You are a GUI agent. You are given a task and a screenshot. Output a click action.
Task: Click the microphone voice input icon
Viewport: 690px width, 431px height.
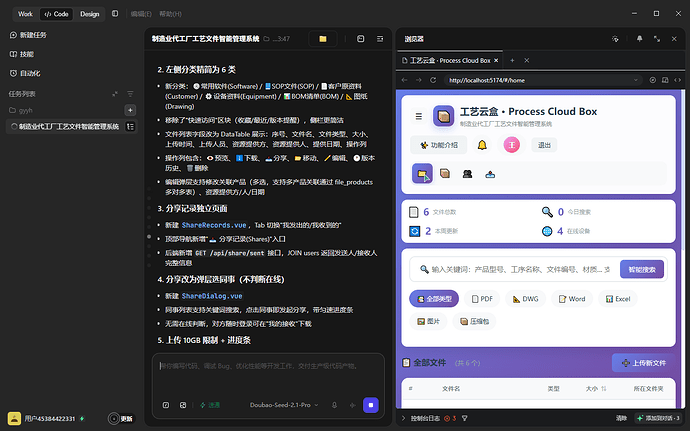[x=334, y=405]
